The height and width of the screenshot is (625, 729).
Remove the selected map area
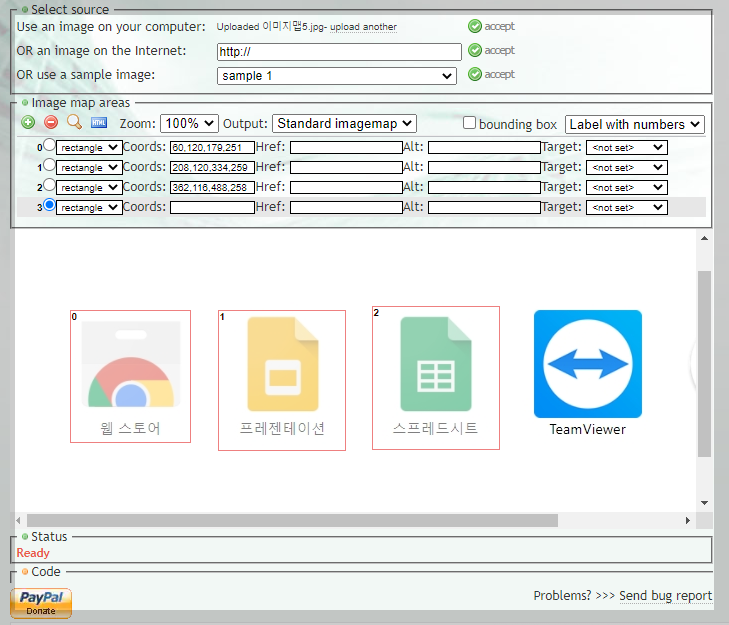pyautogui.click(x=51, y=122)
